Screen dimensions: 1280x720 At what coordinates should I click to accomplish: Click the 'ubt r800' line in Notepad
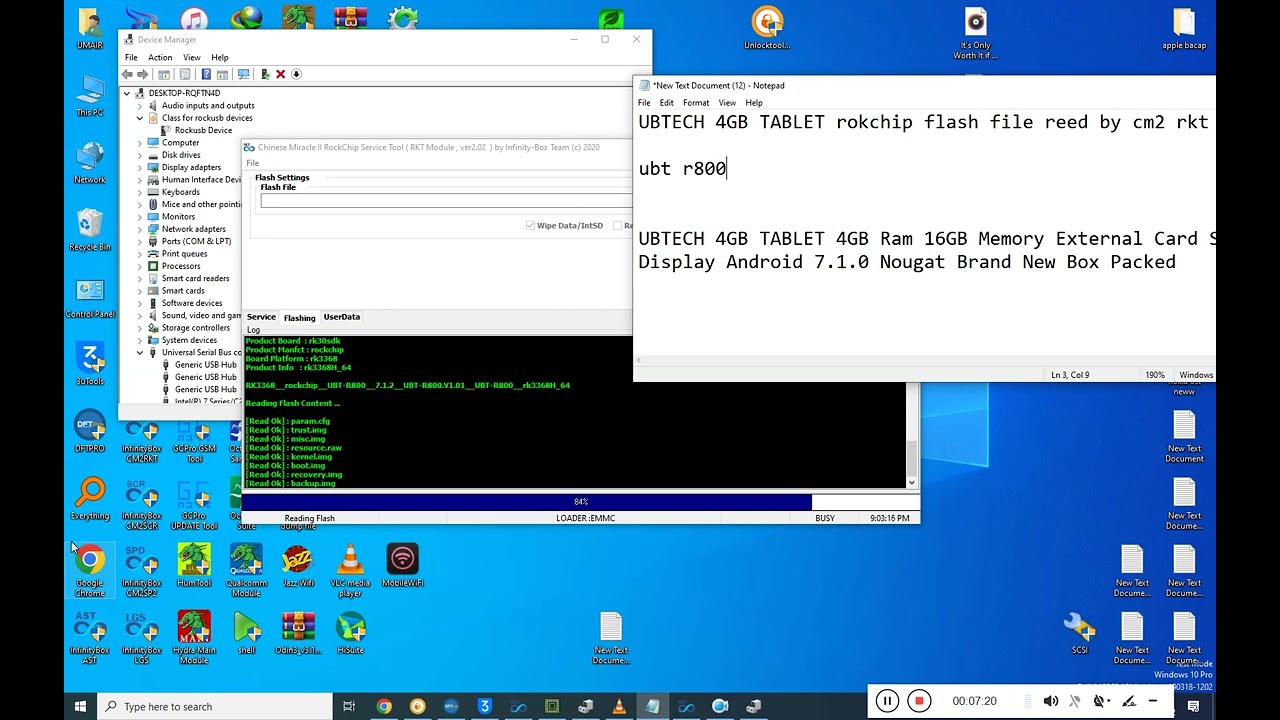(682, 168)
